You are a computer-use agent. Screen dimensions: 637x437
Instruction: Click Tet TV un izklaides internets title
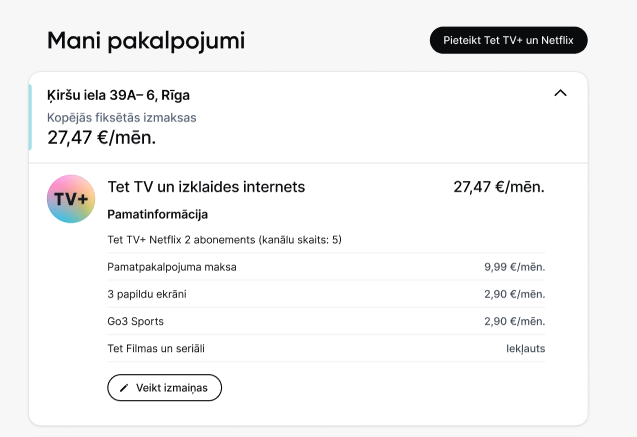point(206,187)
